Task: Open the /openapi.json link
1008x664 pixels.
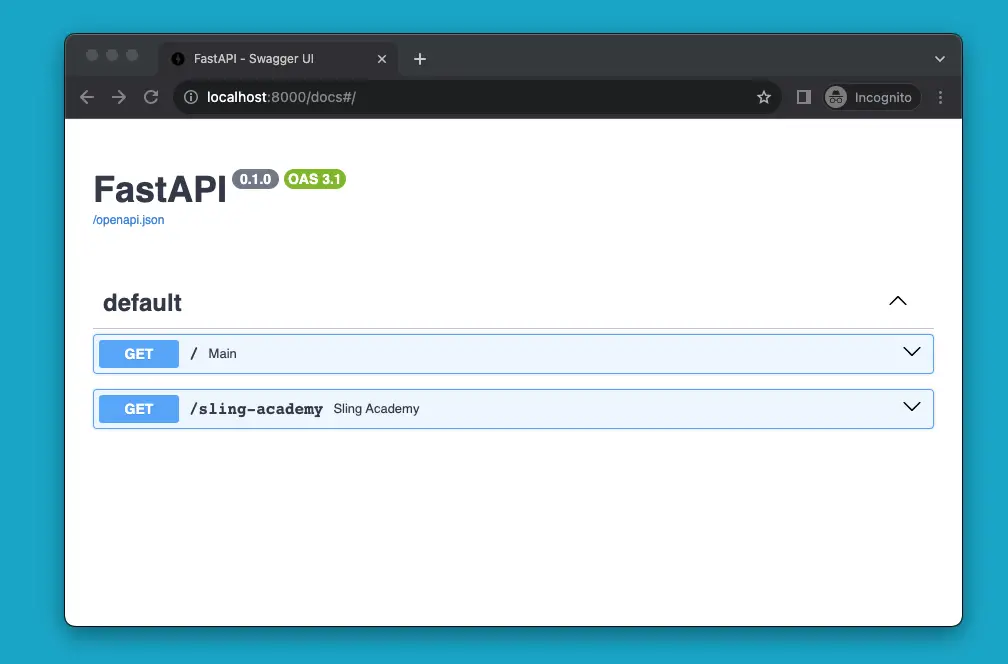Action: pos(129,220)
